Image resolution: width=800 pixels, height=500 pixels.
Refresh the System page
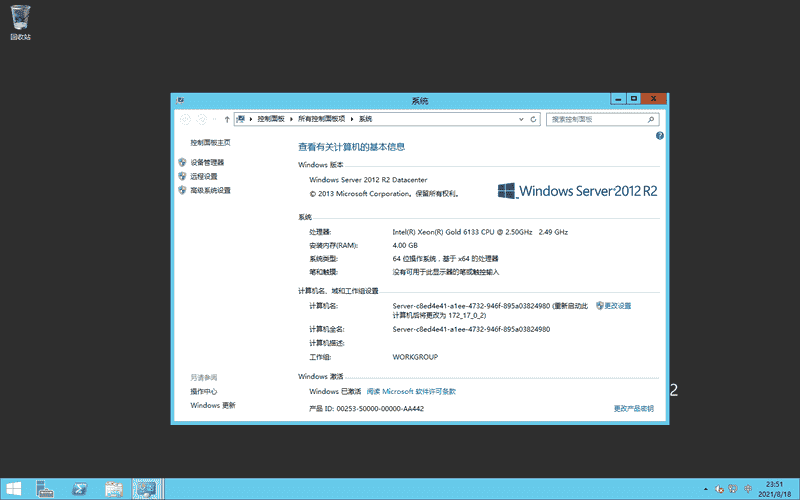[533, 119]
